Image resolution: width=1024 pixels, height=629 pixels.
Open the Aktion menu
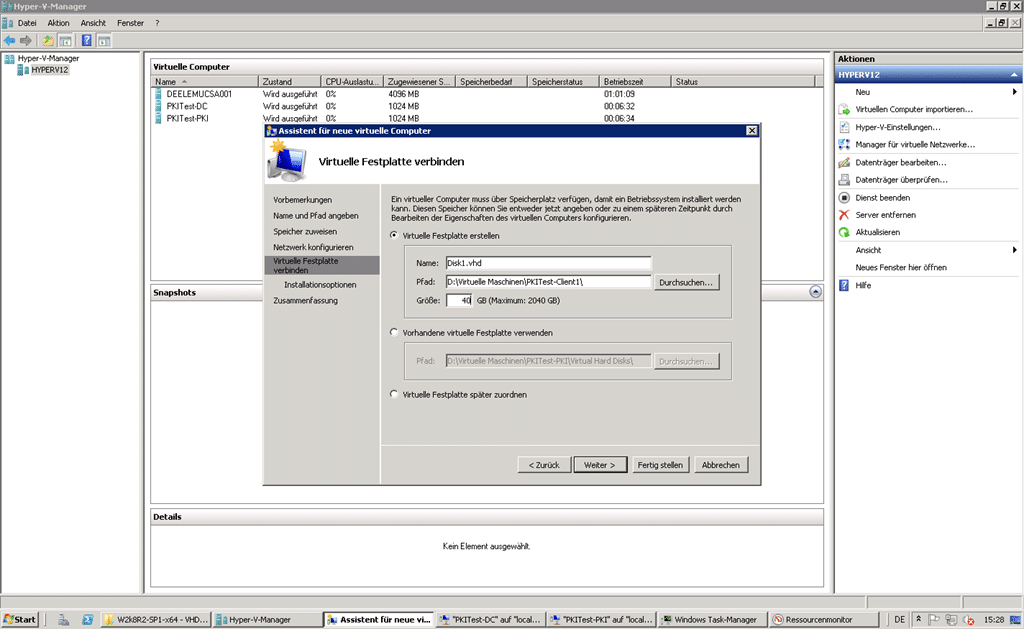58,23
